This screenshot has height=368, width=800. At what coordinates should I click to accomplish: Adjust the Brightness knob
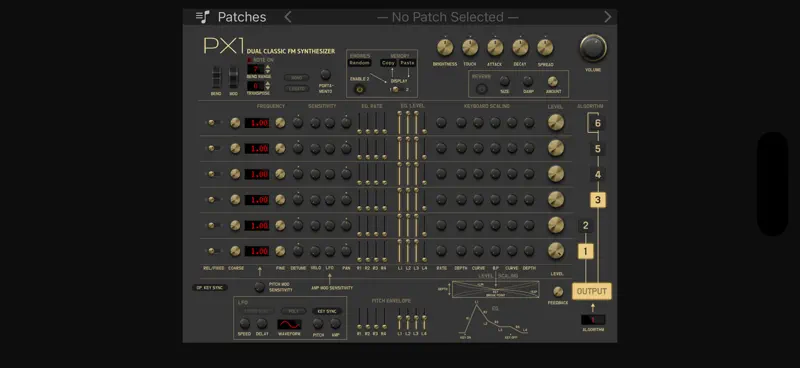tap(445, 47)
